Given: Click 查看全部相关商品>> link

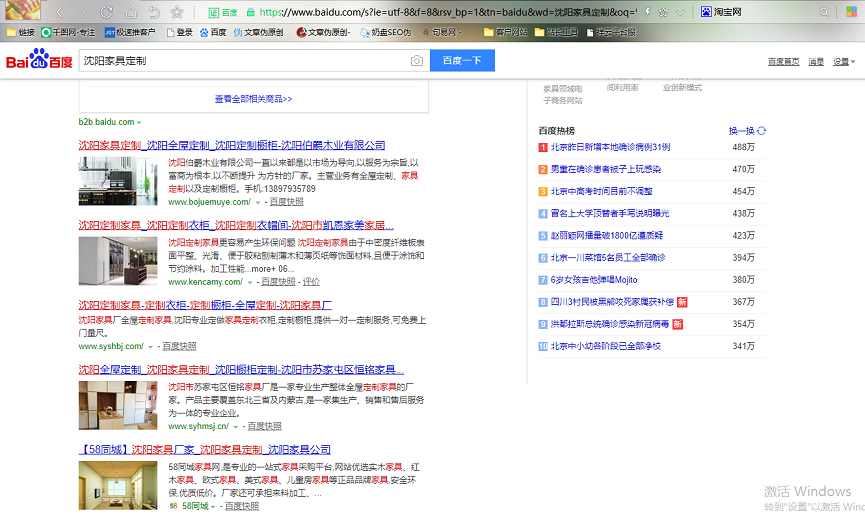Looking at the screenshot, I should click(x=253, y=99).
